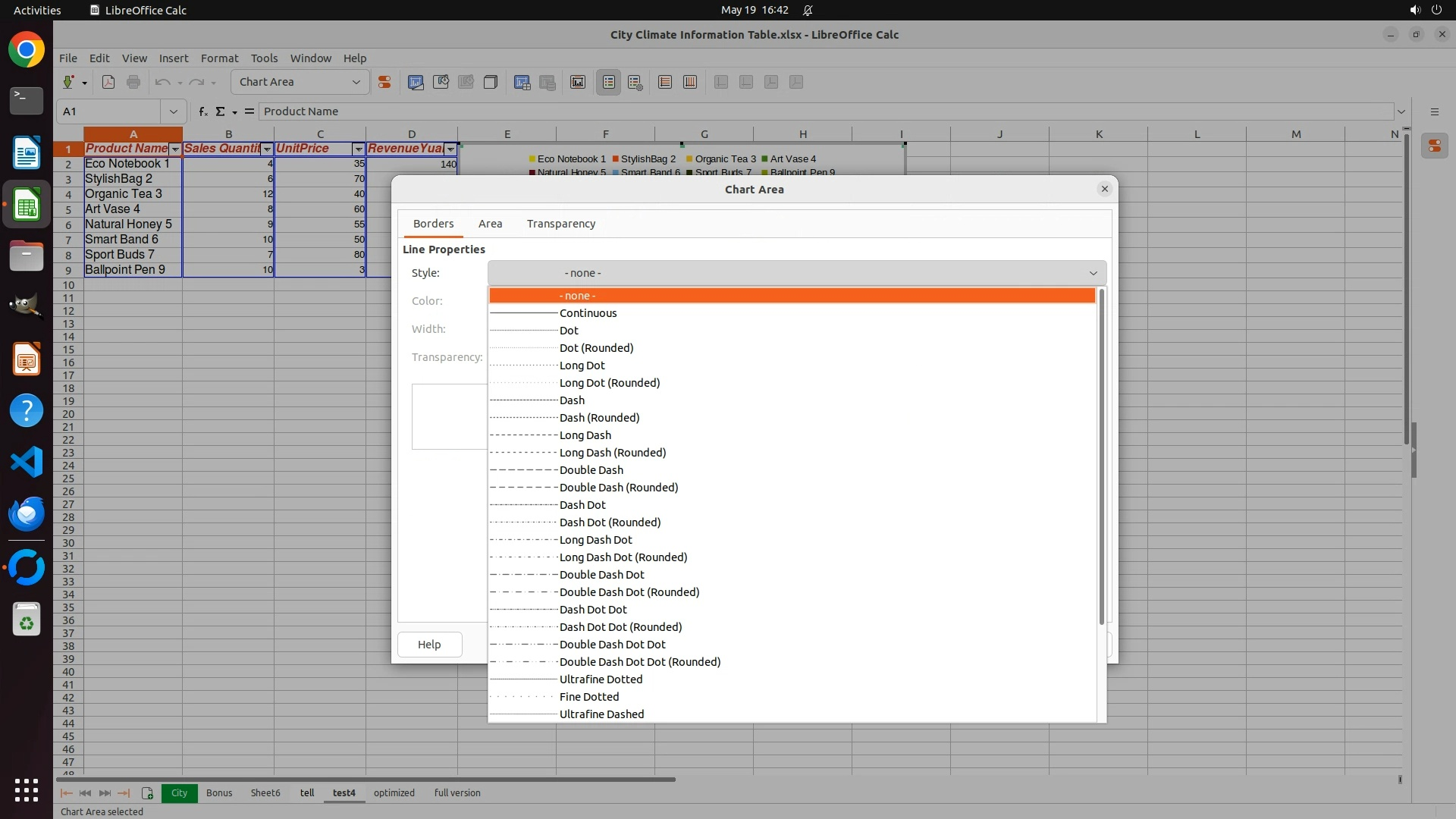Viewport: 1456px width, 819px height.
Task: Click the Export as PDF icon
Action: [x=108, y=82]
